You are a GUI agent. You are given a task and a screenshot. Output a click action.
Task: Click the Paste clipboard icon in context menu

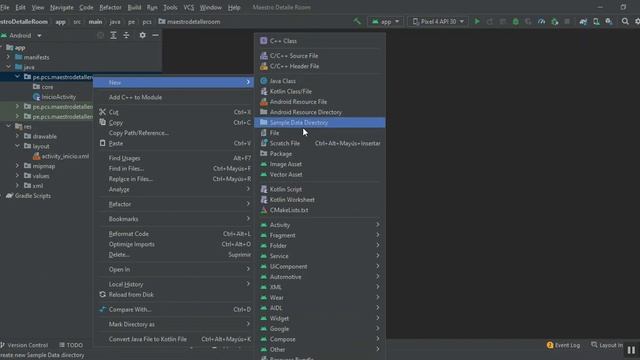click(102, 143)
